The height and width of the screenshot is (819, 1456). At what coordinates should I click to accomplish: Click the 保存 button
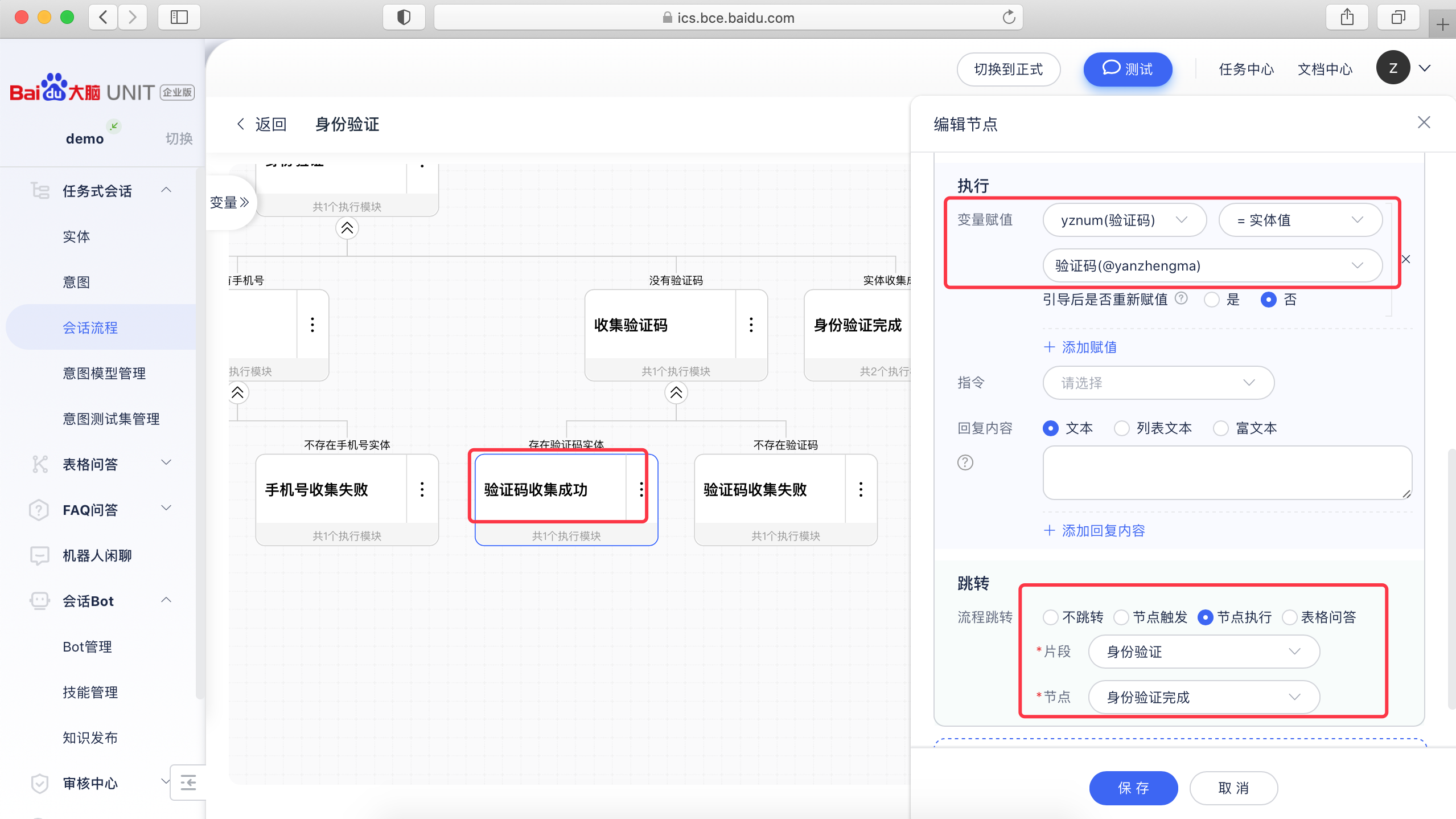[x=1133, y=788]
